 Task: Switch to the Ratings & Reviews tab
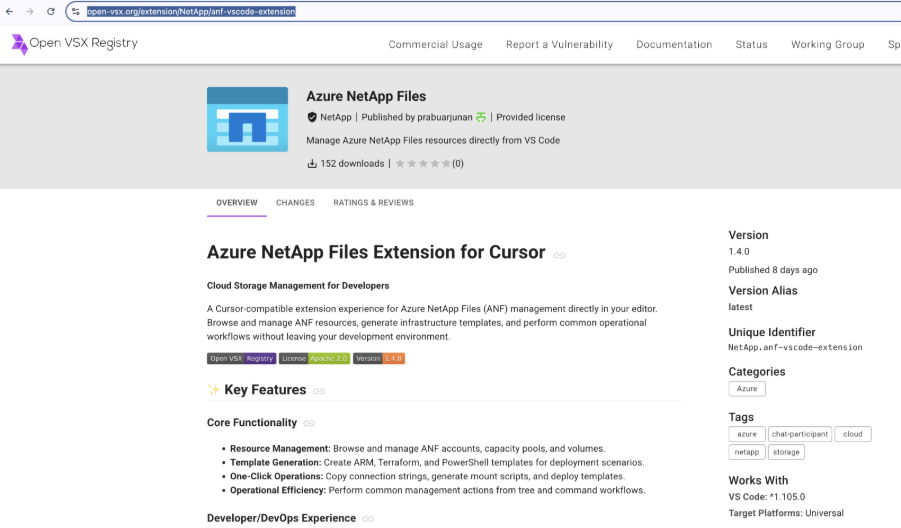[374, 203]
